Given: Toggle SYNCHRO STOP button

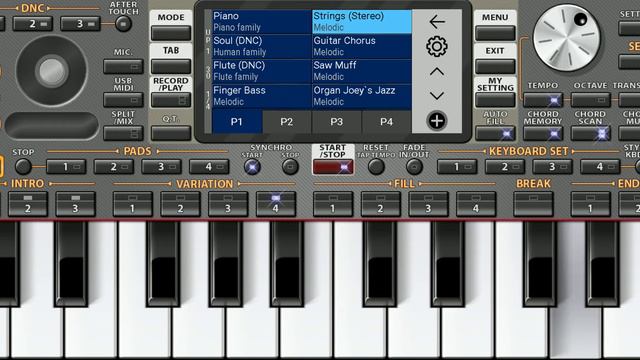Looking at the screenshot, I should 290,167.
